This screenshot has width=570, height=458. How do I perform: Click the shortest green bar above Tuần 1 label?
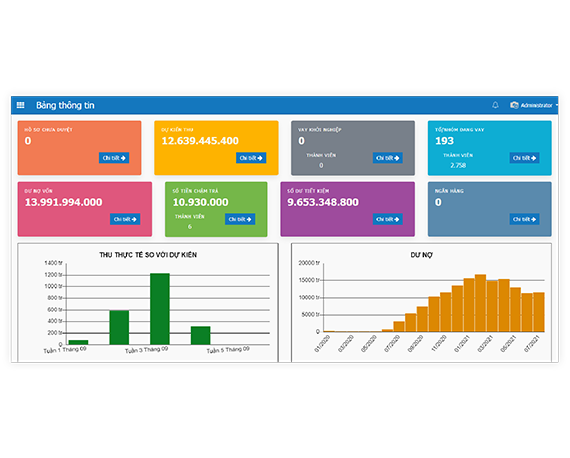78,342
